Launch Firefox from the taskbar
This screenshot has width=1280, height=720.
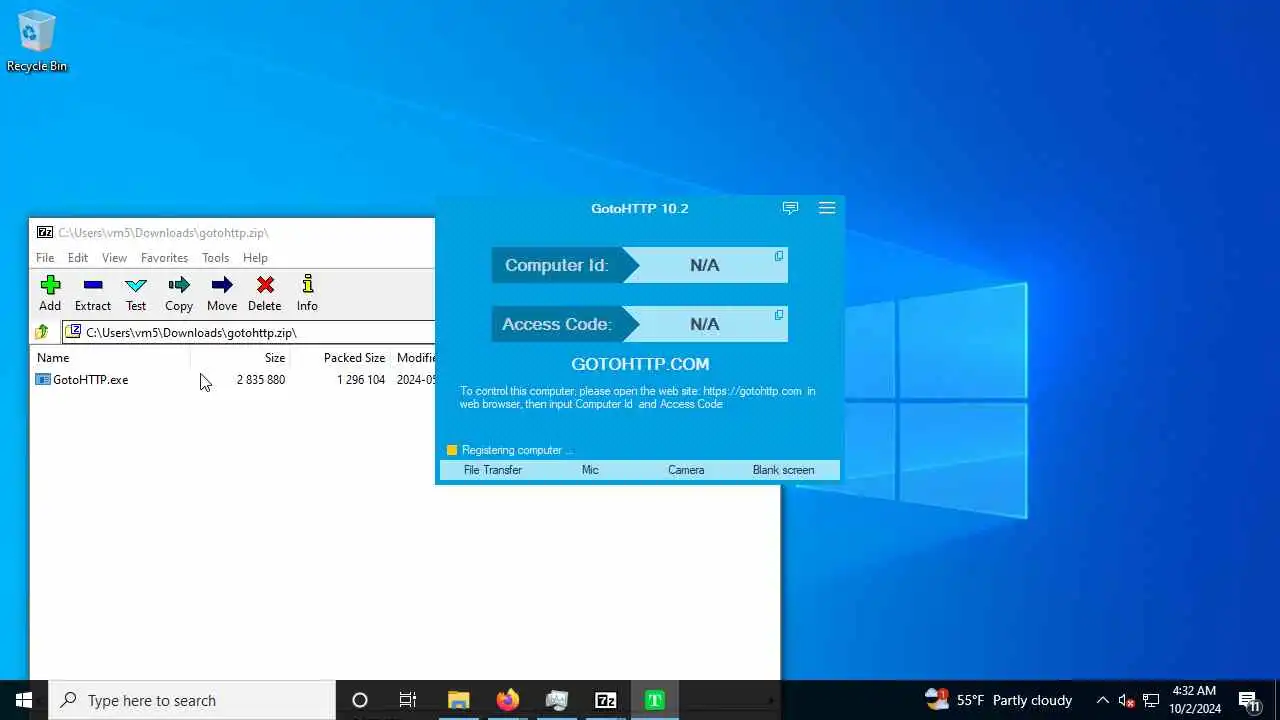coord(508,700)
